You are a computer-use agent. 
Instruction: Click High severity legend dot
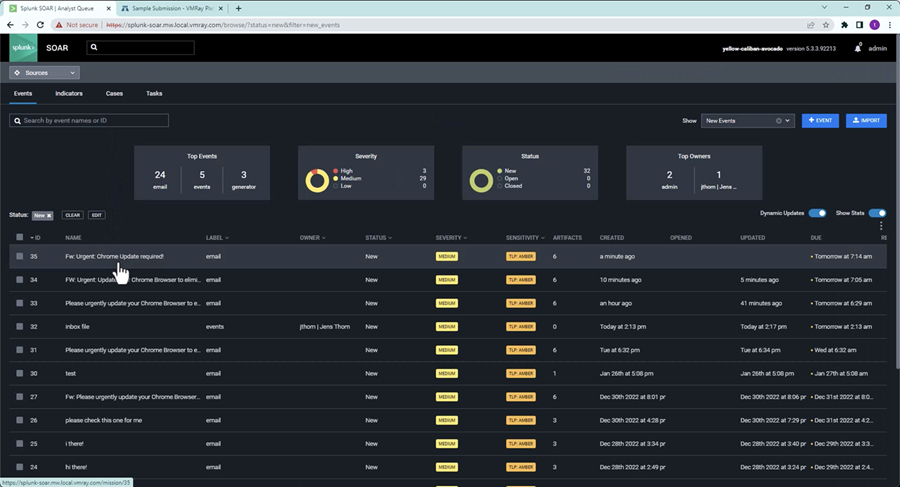[336, 171]
